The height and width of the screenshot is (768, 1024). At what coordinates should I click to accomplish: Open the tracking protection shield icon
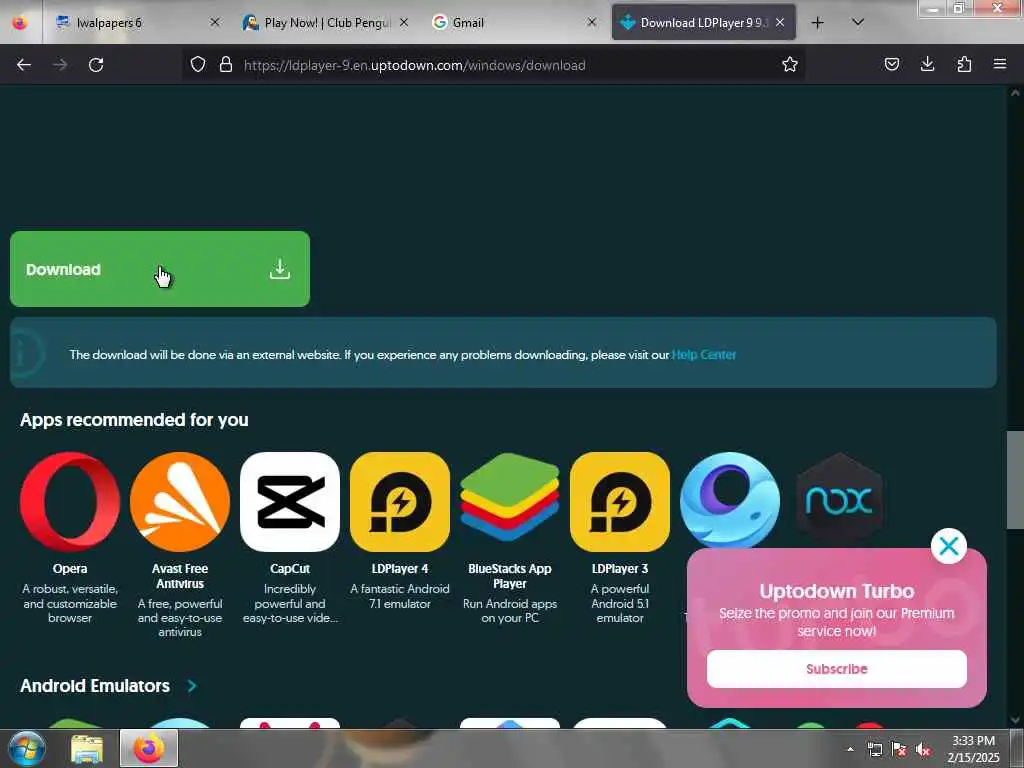tap(198, 65)
